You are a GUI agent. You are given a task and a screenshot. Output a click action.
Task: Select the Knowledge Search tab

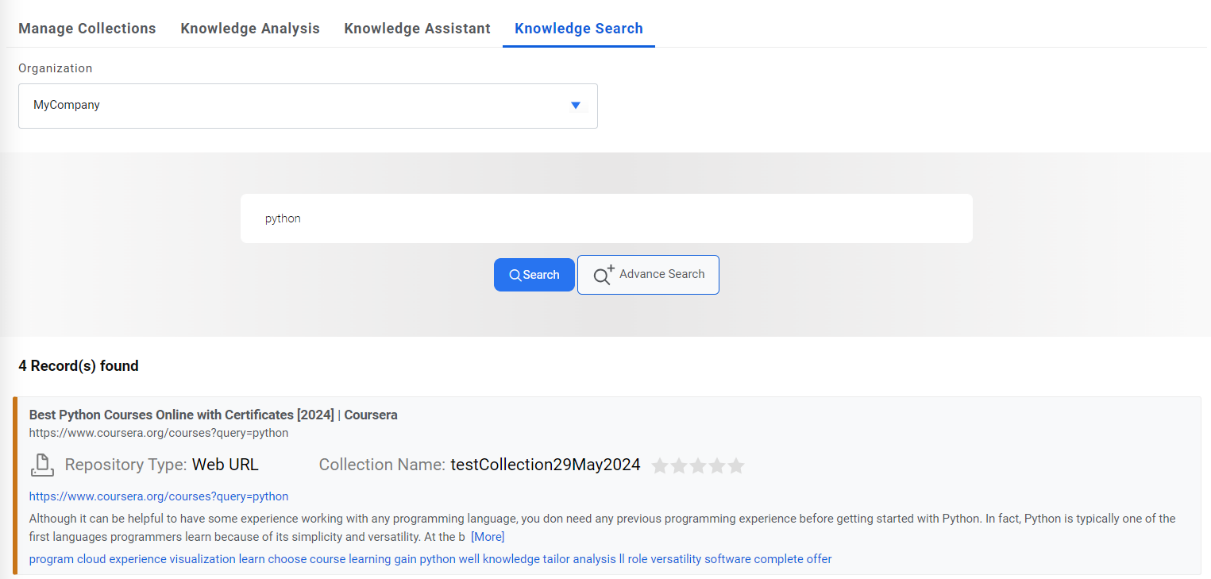tap(578, 28)
